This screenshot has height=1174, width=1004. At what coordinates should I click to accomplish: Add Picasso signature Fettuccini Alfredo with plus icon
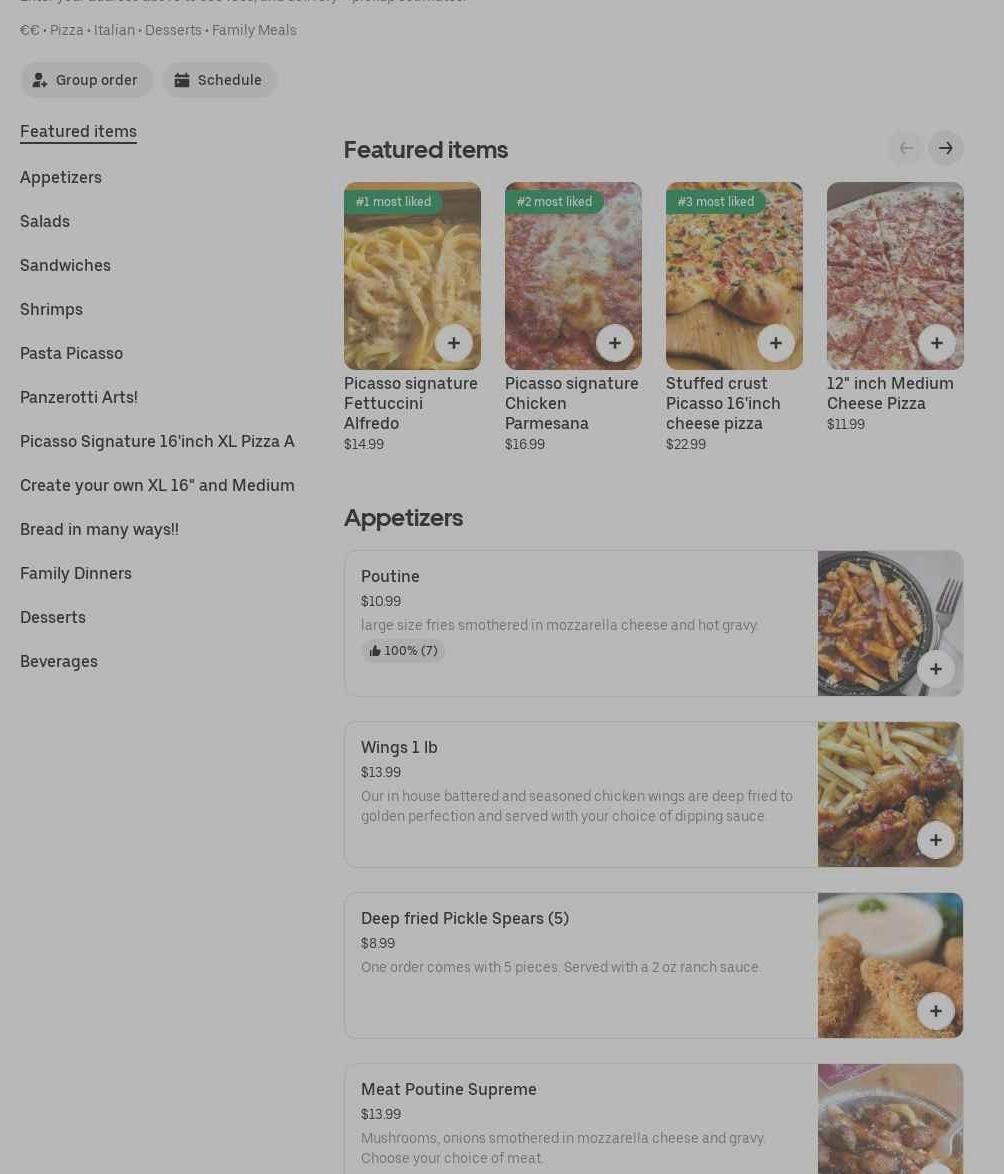(454, 343)
